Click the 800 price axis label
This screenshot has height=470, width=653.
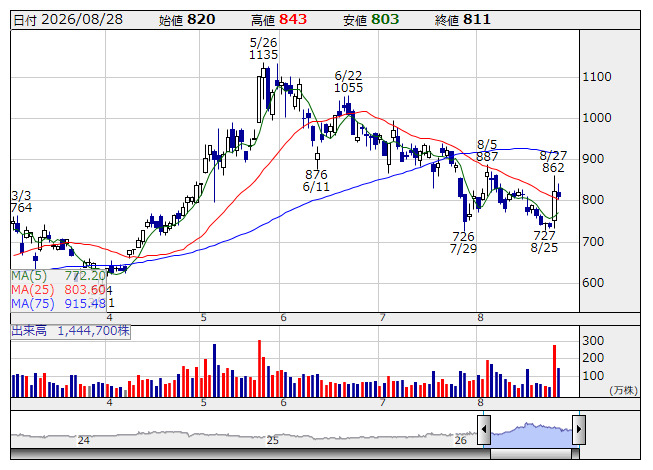[x=593, y=200]
